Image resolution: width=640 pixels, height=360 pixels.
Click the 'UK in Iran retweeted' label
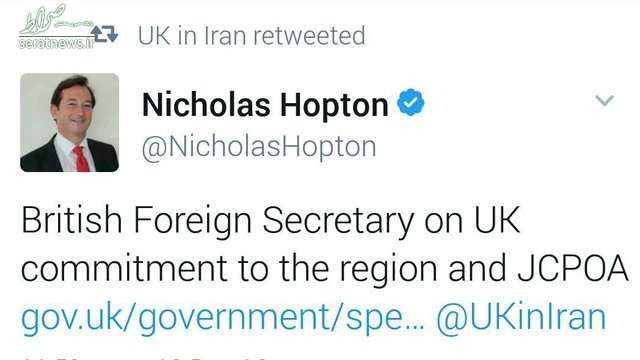click(251, 36)
